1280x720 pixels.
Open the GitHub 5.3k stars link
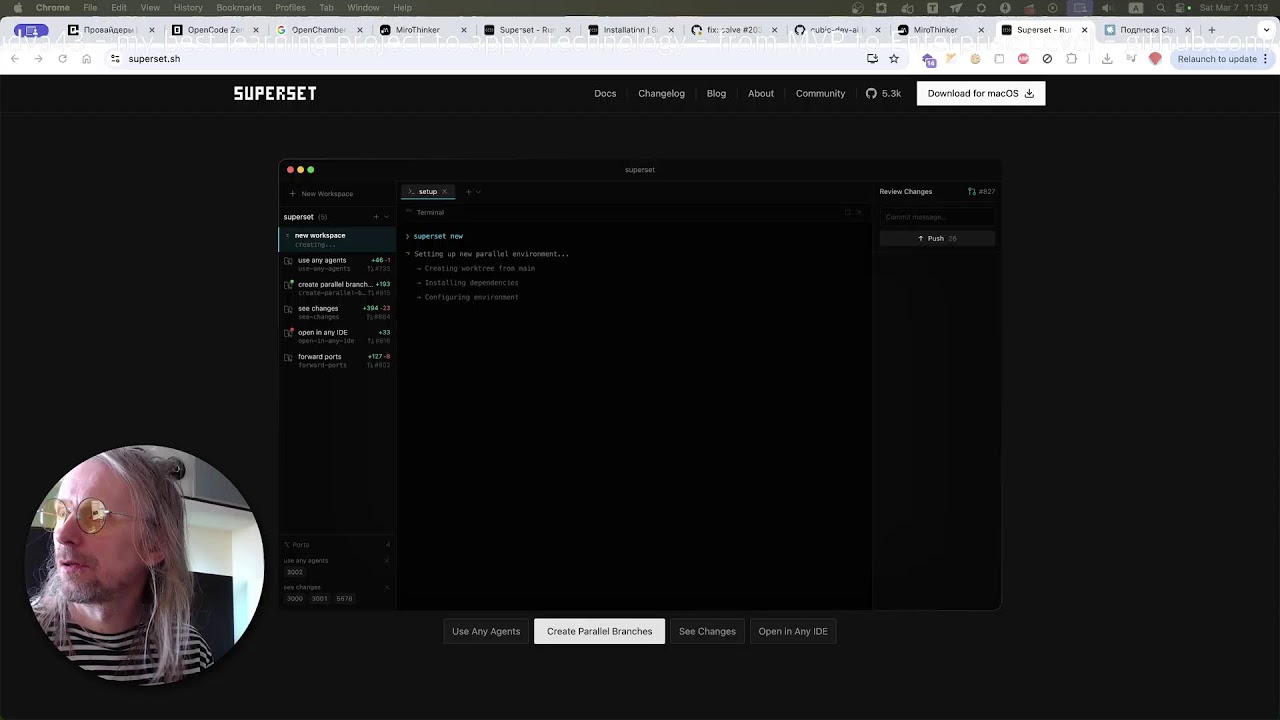coord(883,93)
